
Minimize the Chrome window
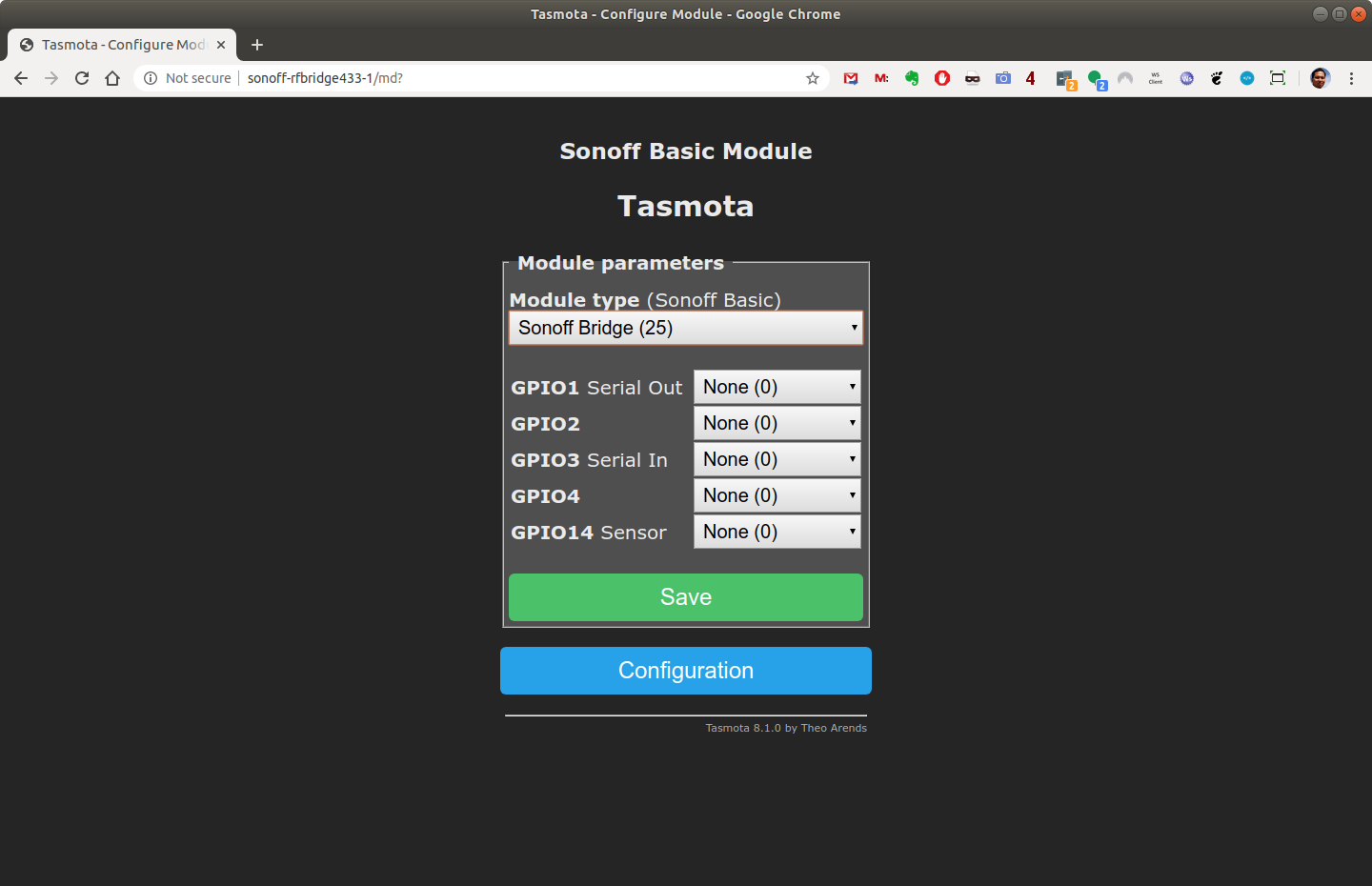click(x=1320, y=13)
